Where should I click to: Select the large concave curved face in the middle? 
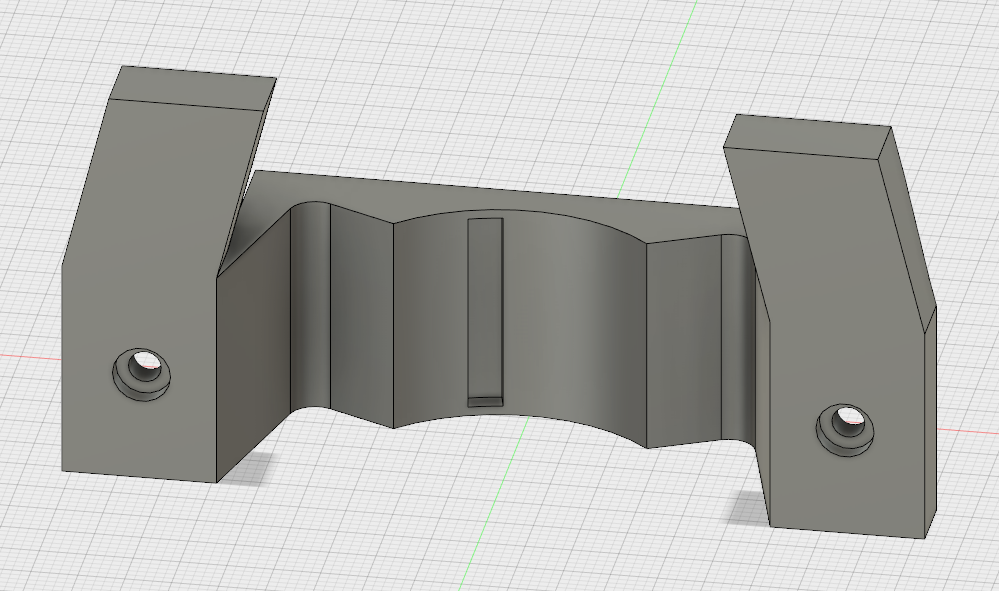[x=561, y=325]
